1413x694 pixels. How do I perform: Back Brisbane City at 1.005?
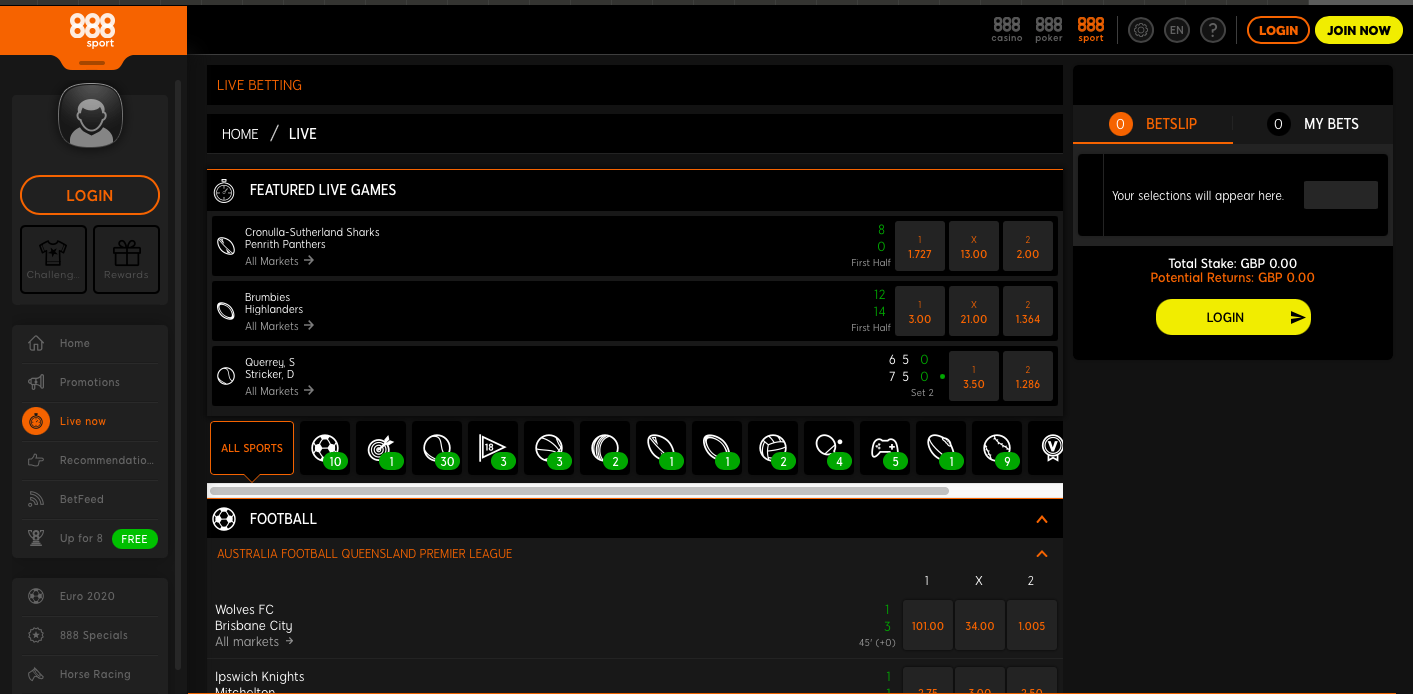[x=1032, y=626]
